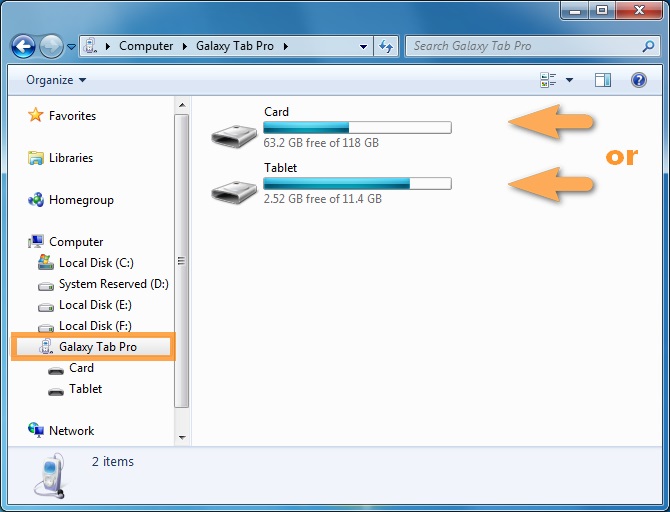Click the Card storage icon in sidebar
The image size is (670, 512).
56,370
